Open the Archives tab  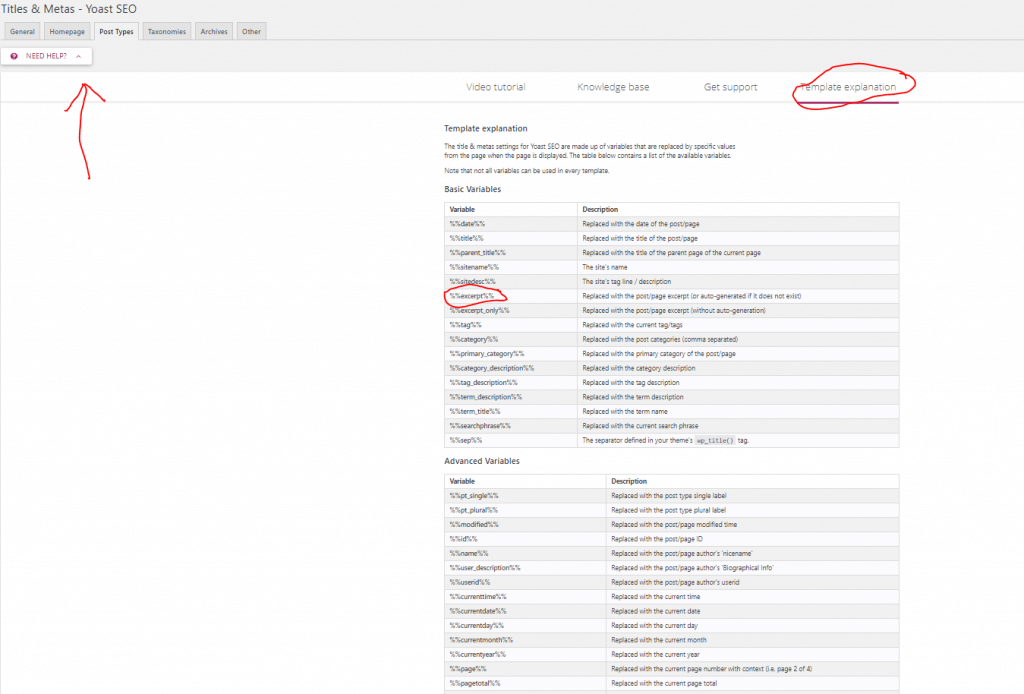214,32
